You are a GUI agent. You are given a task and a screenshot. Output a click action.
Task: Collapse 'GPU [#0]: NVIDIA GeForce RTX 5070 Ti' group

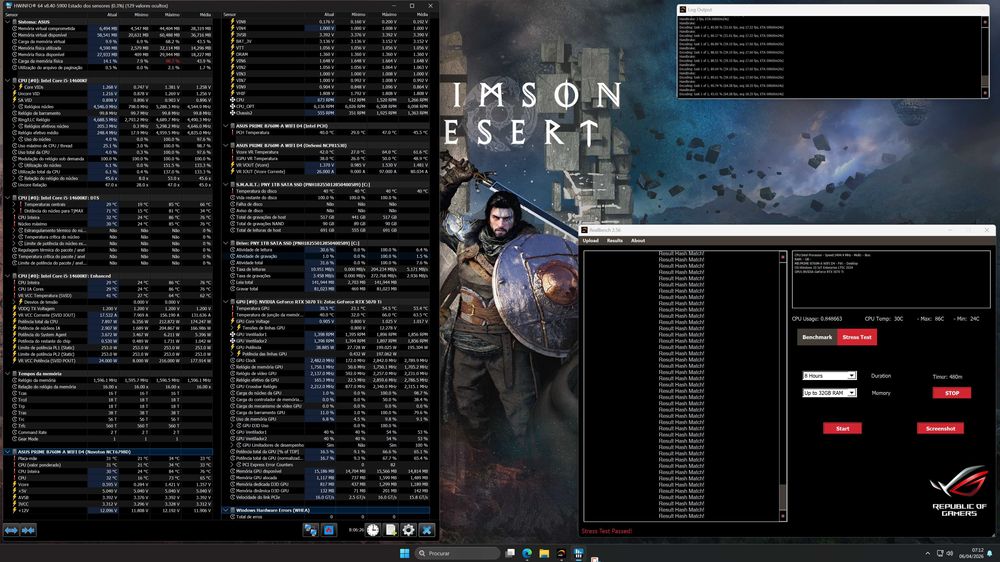[226, 302]
